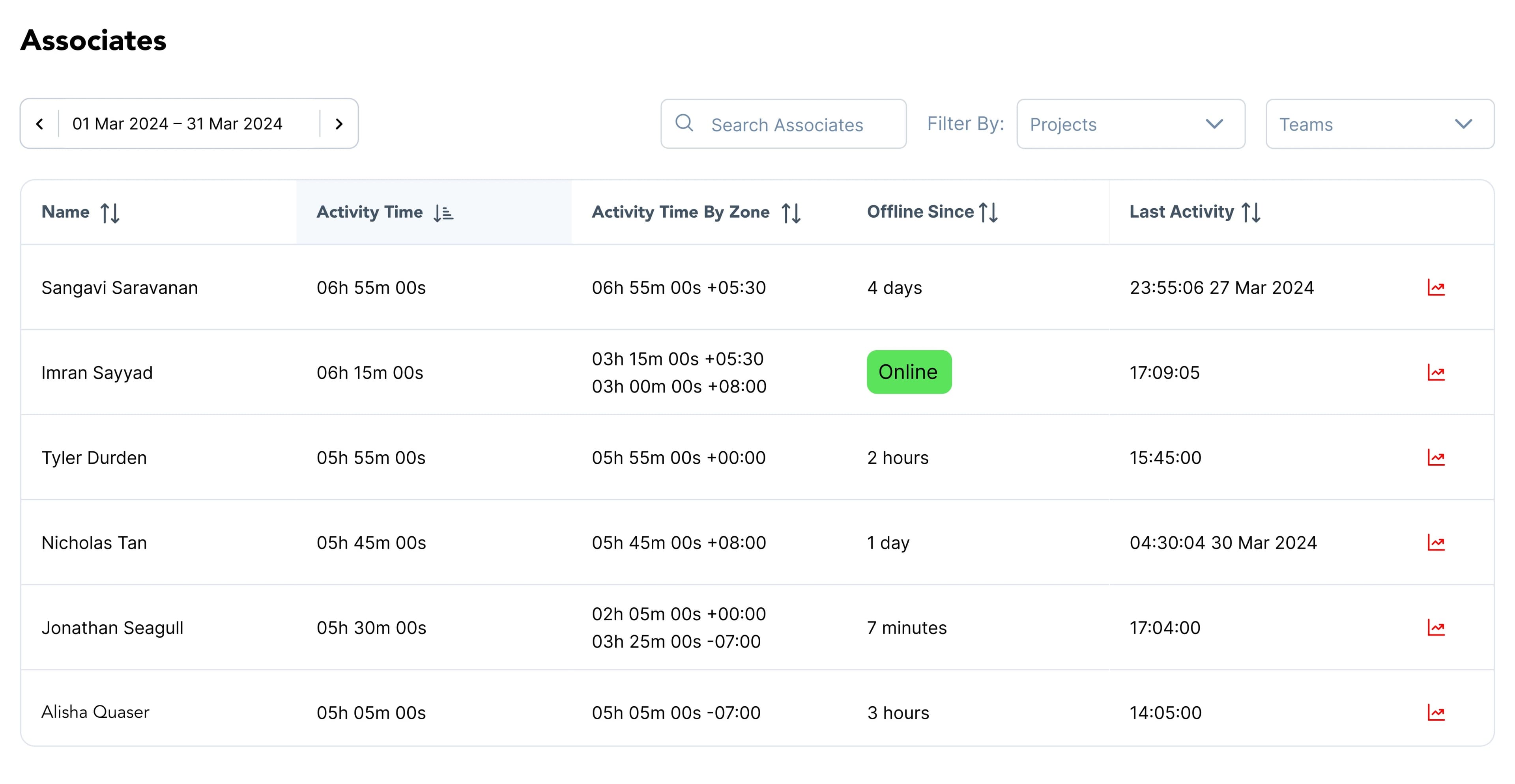Select the name Alisha Quaser
This screenshot has width=1515, height=784.
pyautogui.click(x=95, y=712)
